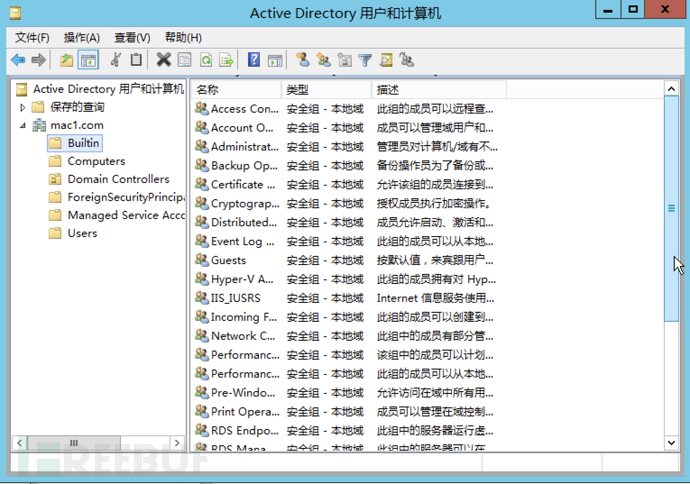Click the tree pane scroll right arrow

point(177,443)
